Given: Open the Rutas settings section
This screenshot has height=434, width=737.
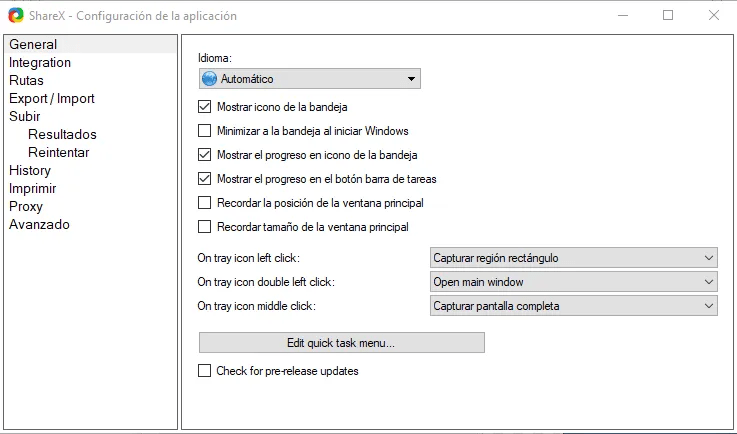Looking at the screenshot, I should [26, 81].
